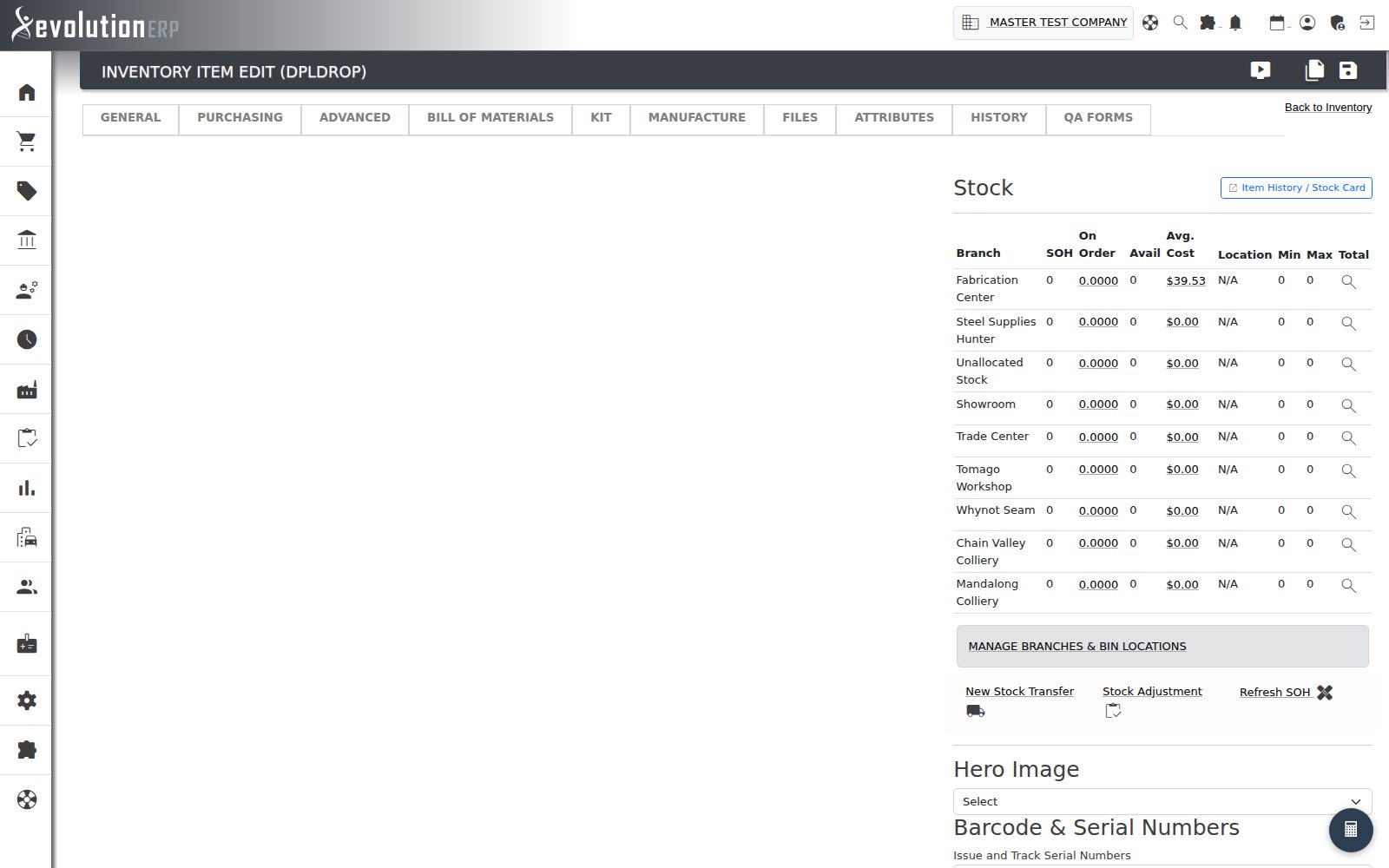Image resolution: width=1389 pixels, height=868 pixels.
Task: Click the settings gear sidebar icon
Action: coord(27,700)
